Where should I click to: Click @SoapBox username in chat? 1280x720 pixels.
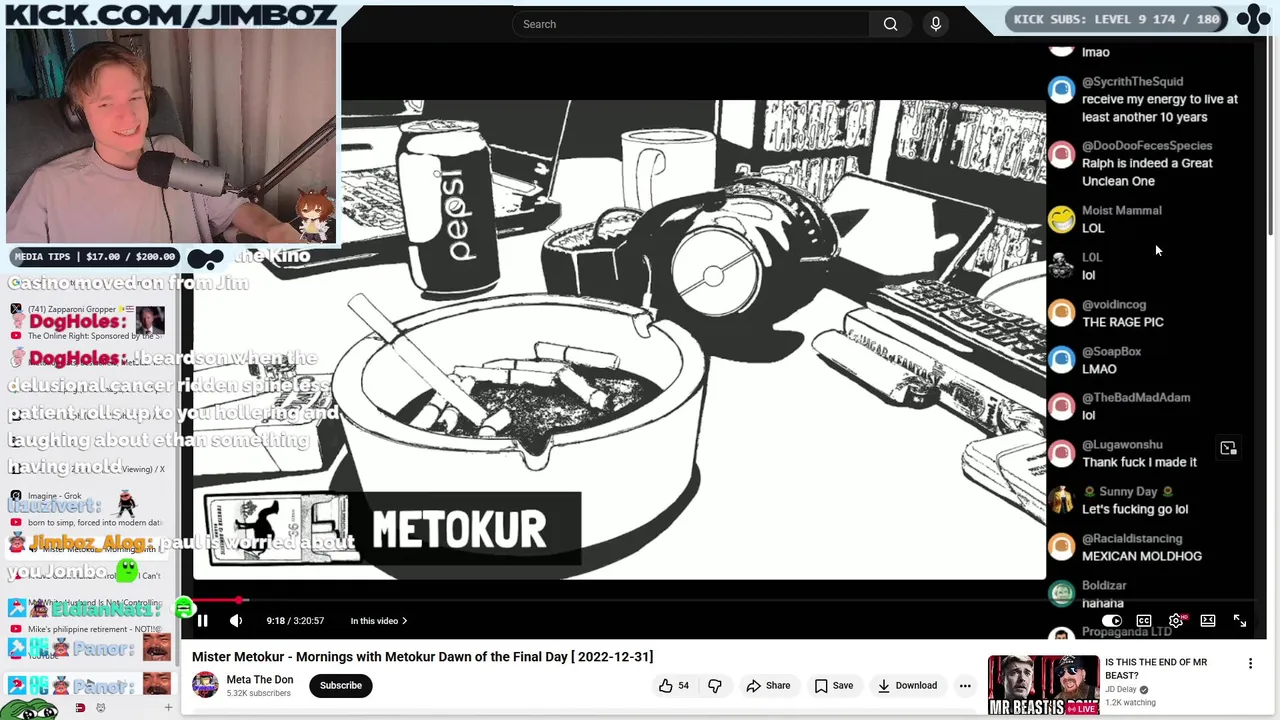(x=1111, y=352)
